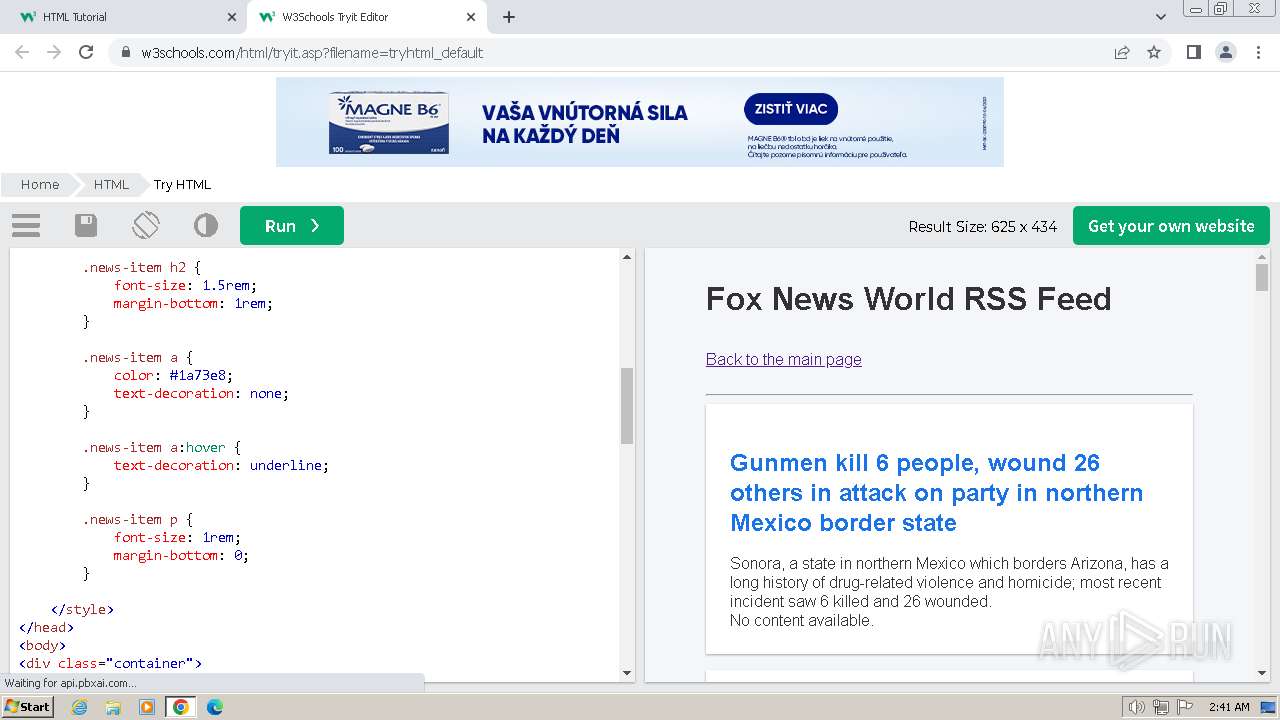Click the No content available text
This screenshot has height=720, width=1280.
801,620
